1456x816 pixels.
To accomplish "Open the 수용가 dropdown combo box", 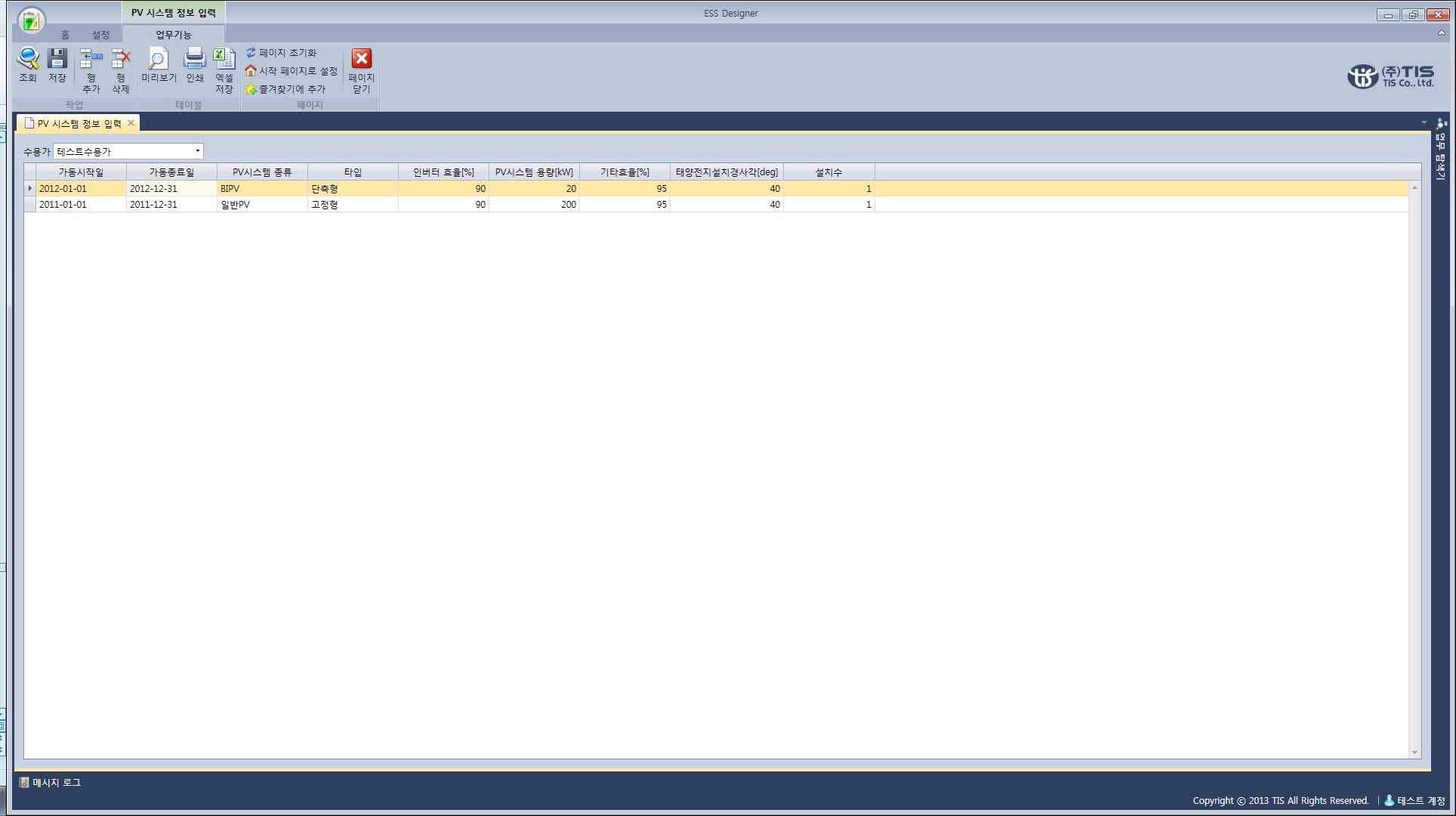I will (128, 151).
